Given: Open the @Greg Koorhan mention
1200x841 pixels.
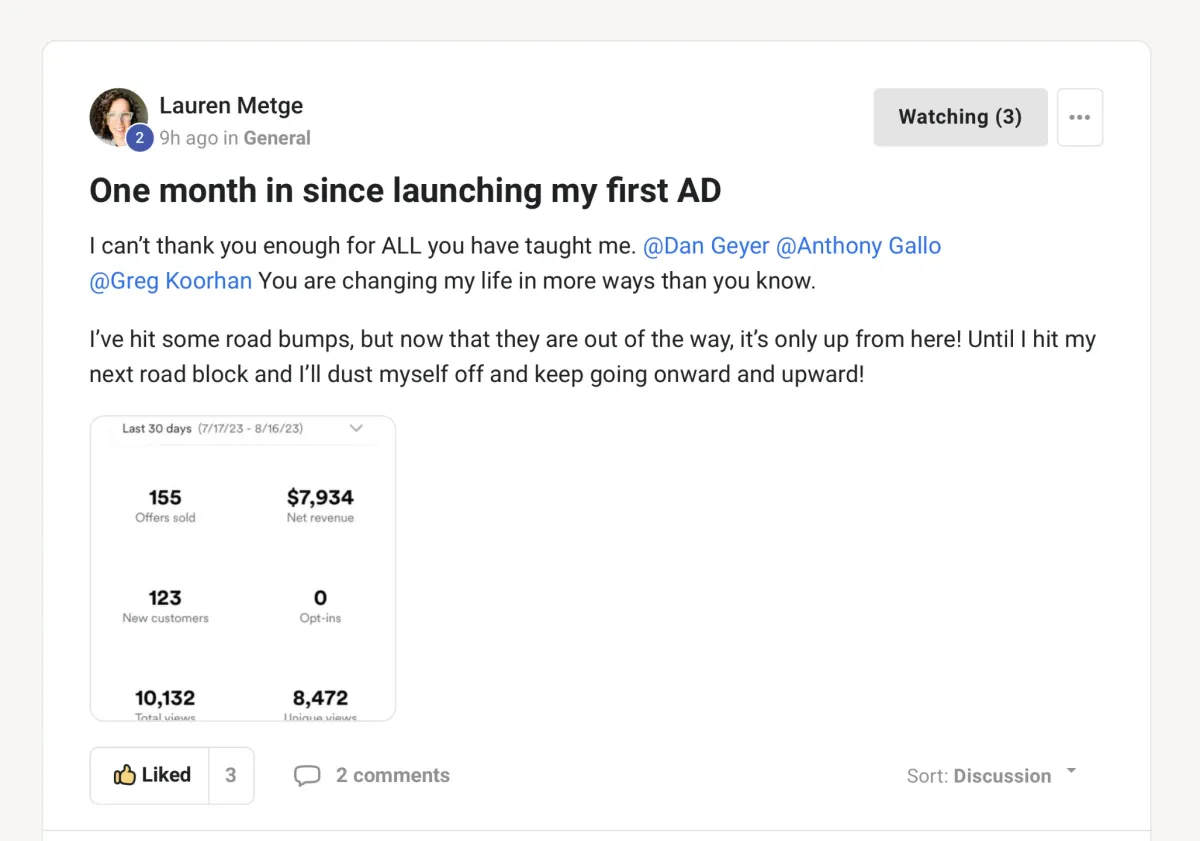Looking at the screenshot, I should [170, 281].
